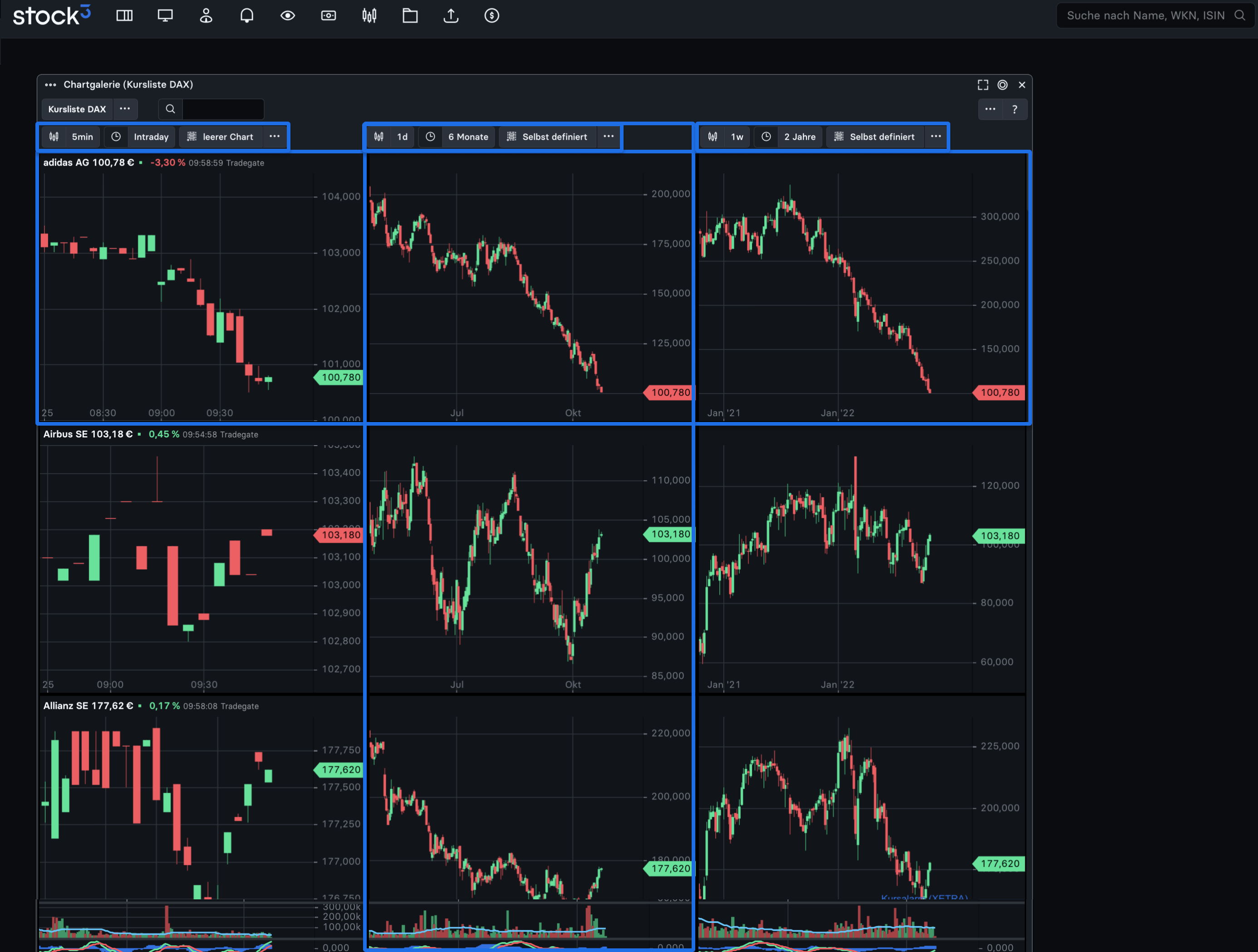Click candlestick icon of the 1d column

379,137
